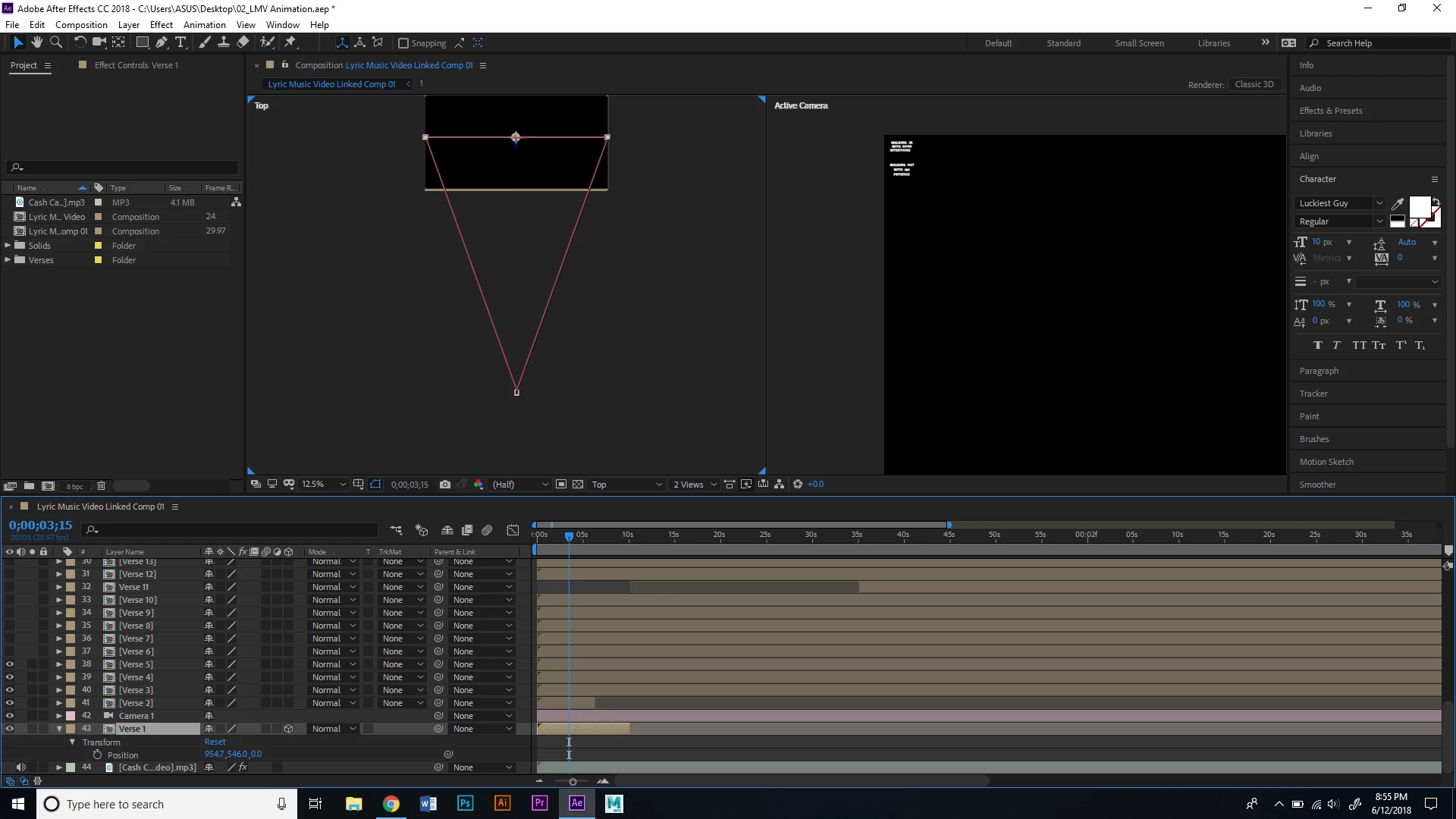
Task: Switch to the Standard workspace
Action: (1063, 43)
